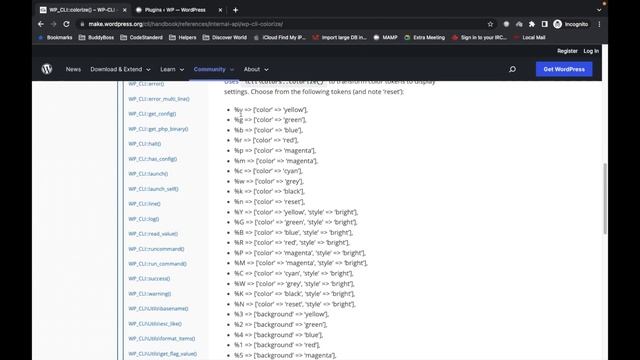640x360 pixels.
Task: Open the CodeStandard bookmark folder
Action: pos(141,37)
